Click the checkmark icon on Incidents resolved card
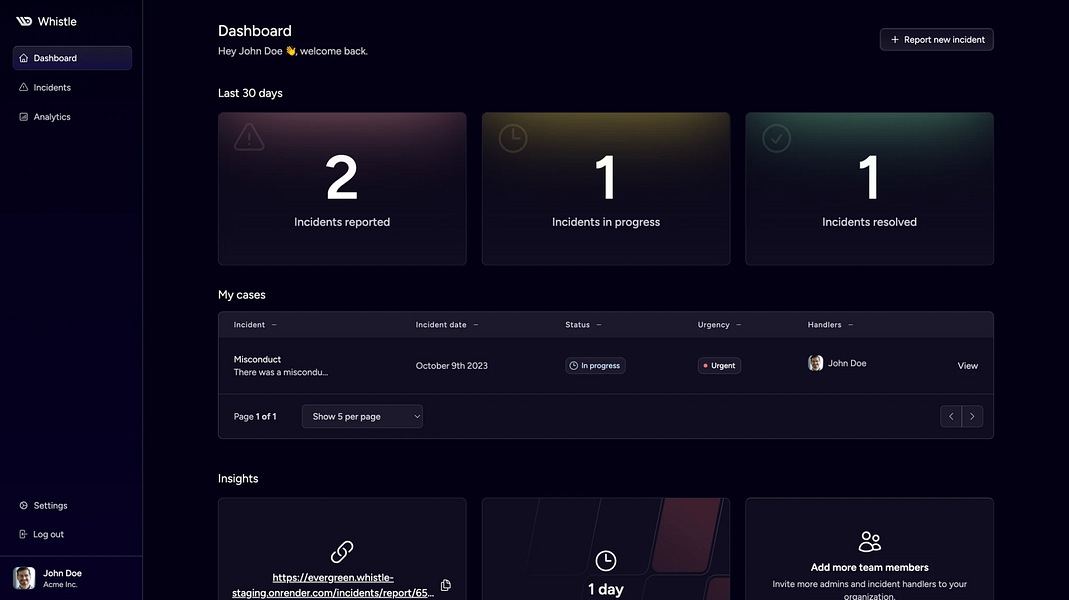Viewport: 1069px width, 600px height. click(777, 138)
